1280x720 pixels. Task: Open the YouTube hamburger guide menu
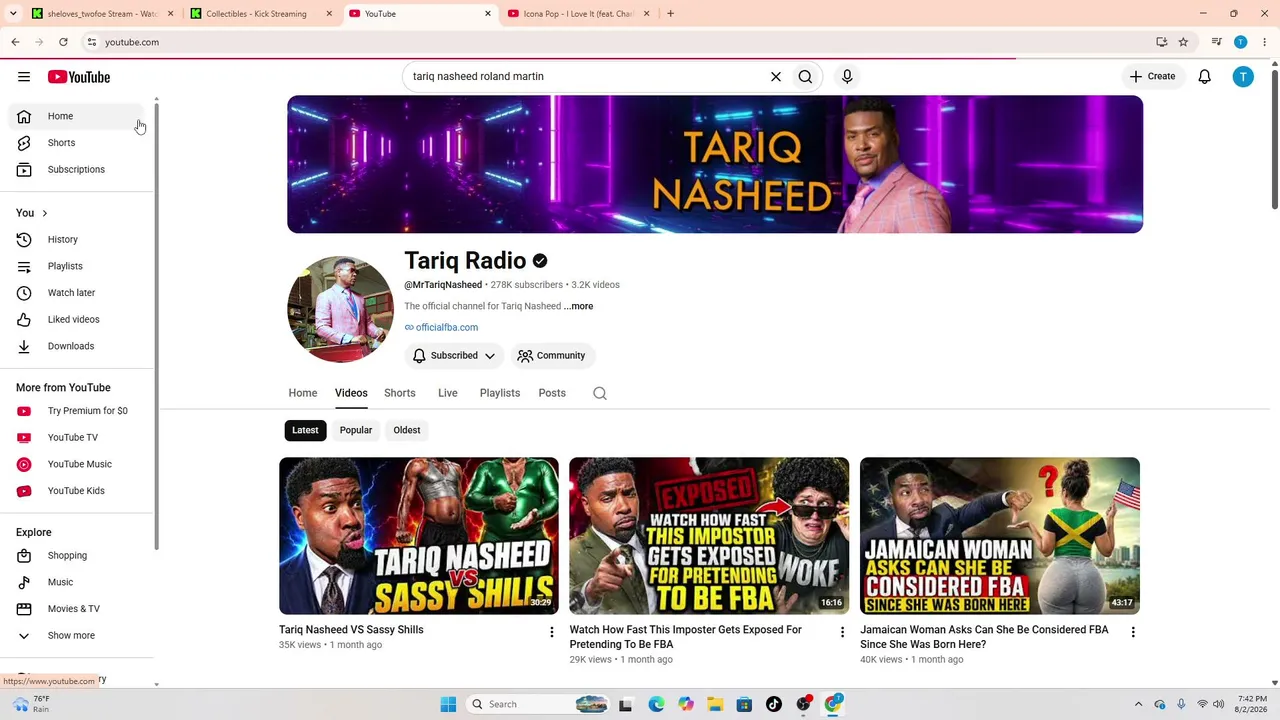click(x=24, y=77)
